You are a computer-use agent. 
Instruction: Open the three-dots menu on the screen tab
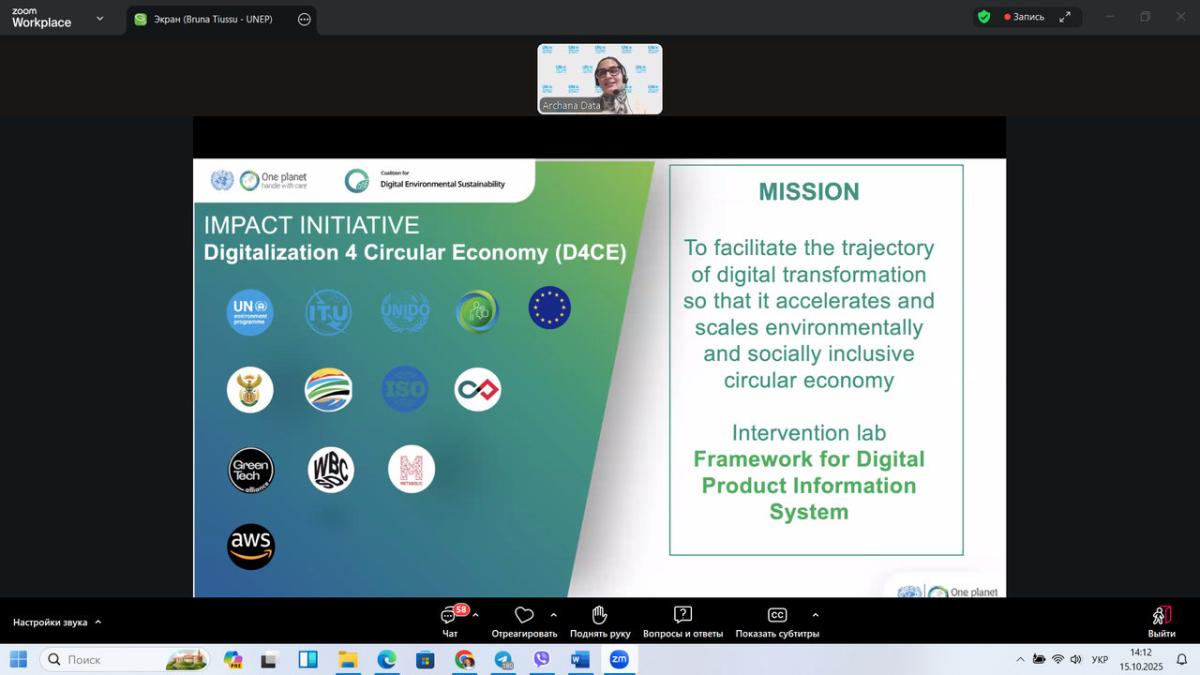click(304, 19)
